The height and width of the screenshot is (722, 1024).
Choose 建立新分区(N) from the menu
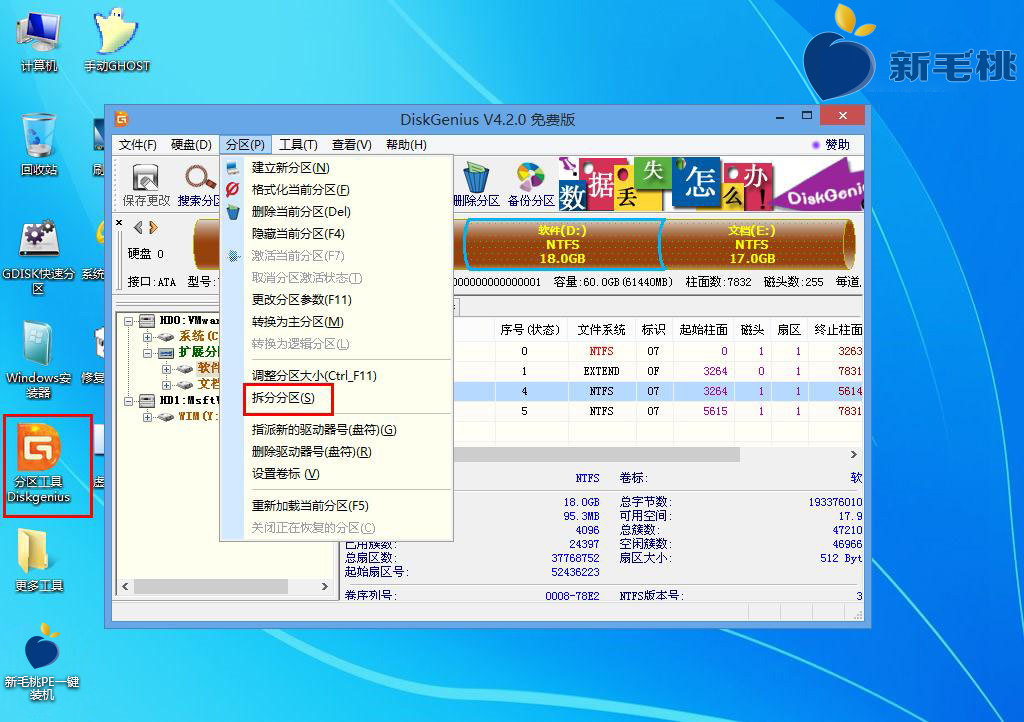coord(336,168)
